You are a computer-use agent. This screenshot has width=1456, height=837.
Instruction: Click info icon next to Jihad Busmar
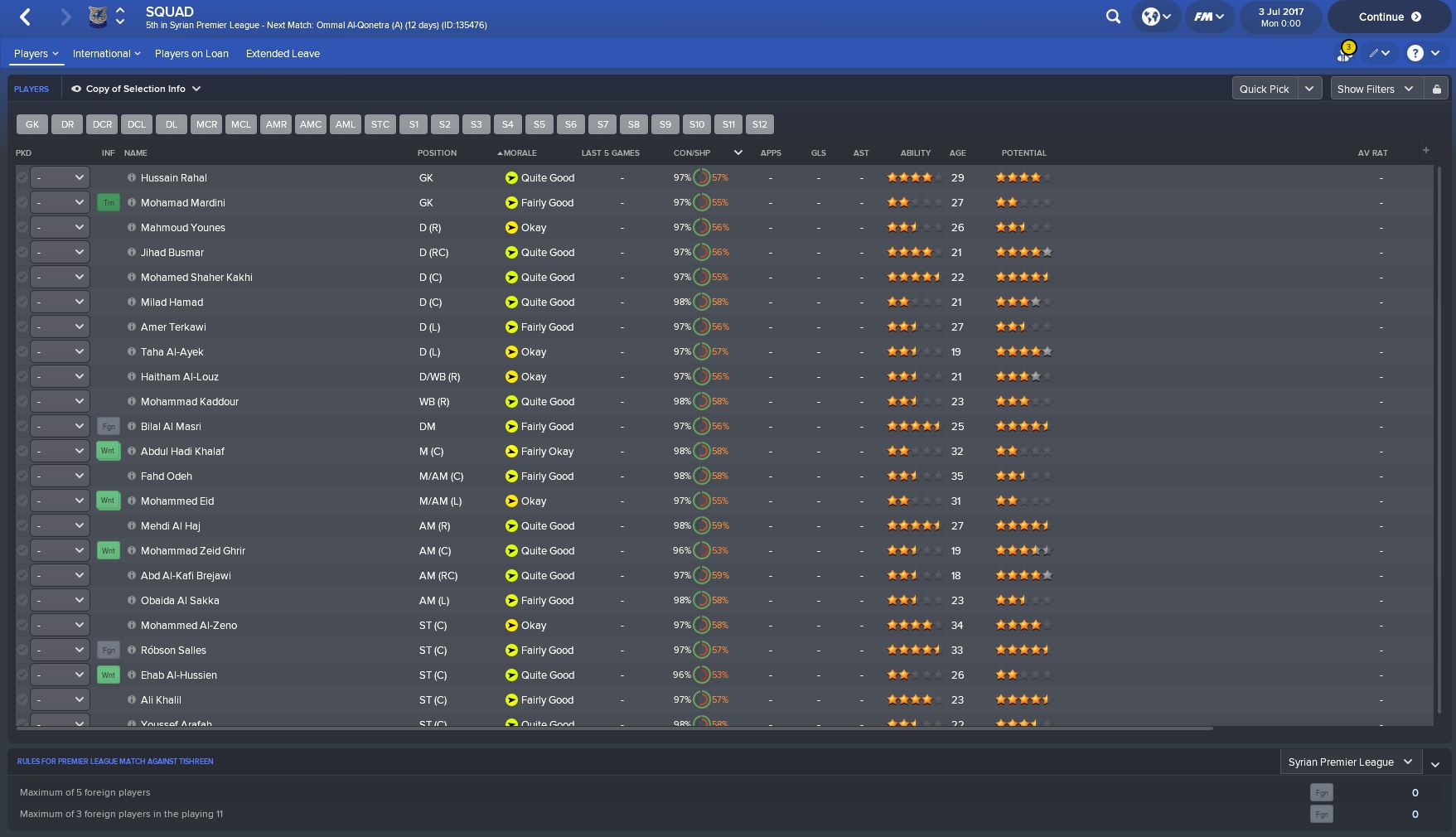click(x=131, y=252)
